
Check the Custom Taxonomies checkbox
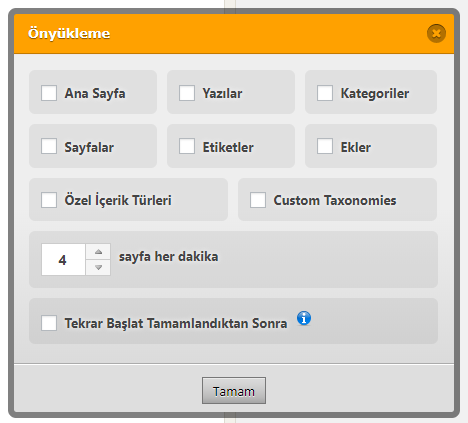[258, 200]
